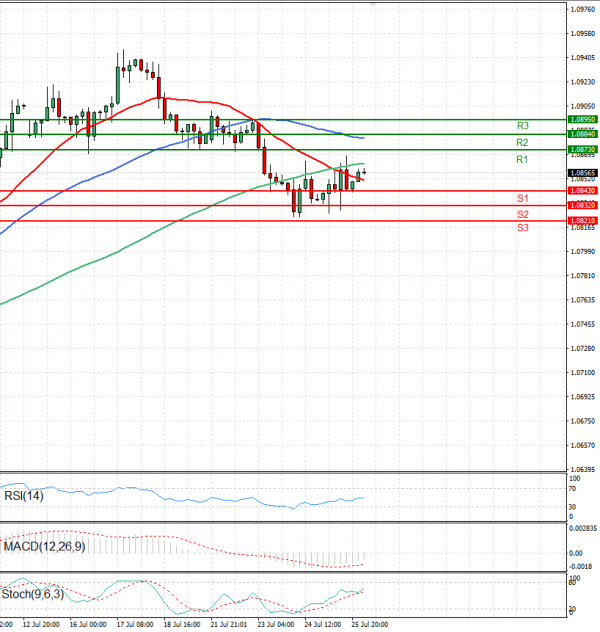Click the 1.07455 price axis value
Viewport: 600px width, 632px height.
coord(583,324)
